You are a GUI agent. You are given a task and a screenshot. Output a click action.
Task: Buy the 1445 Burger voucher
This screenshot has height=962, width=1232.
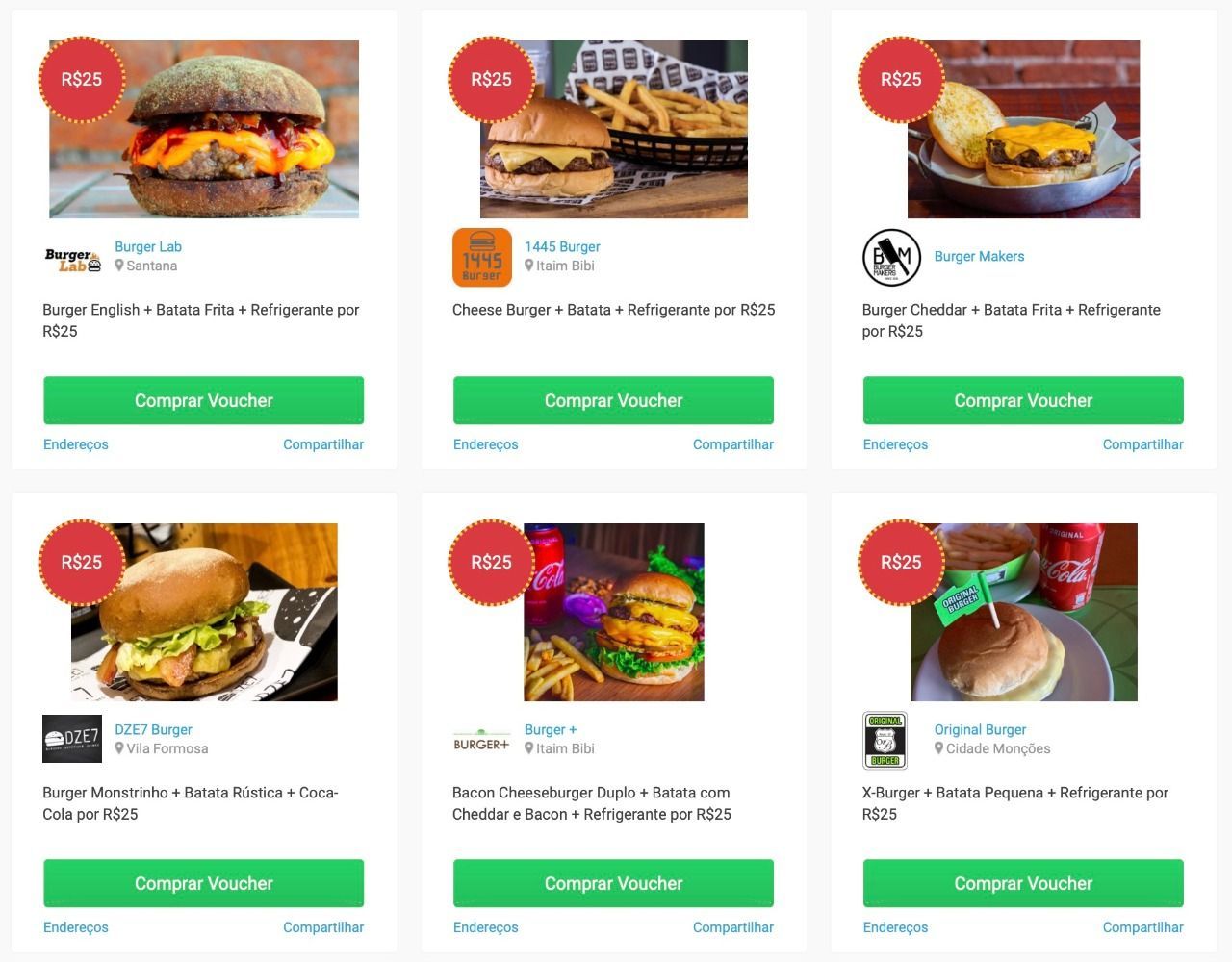click(614, 400)
